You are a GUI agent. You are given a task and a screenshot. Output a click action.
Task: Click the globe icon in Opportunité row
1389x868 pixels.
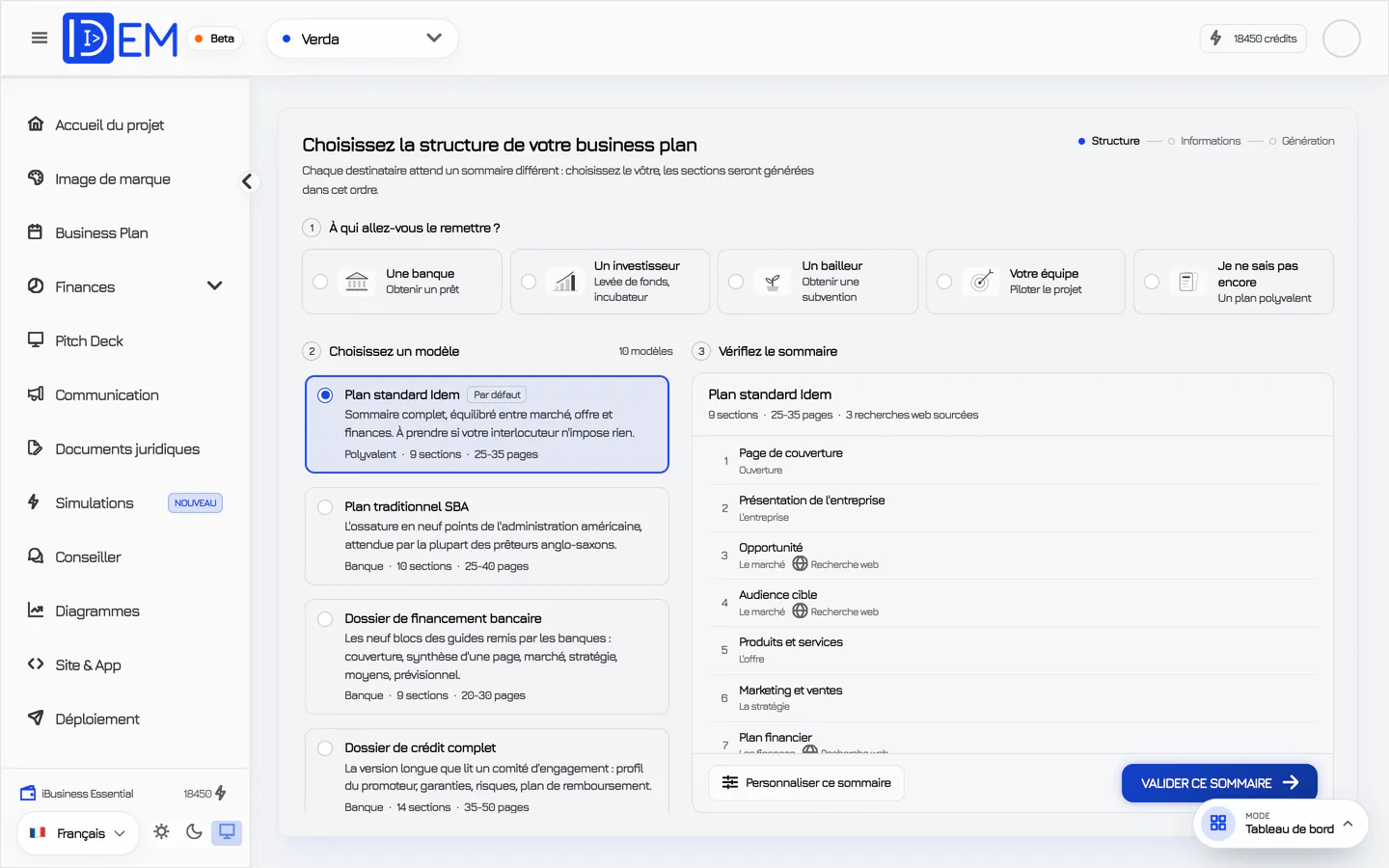pos(800,564)
